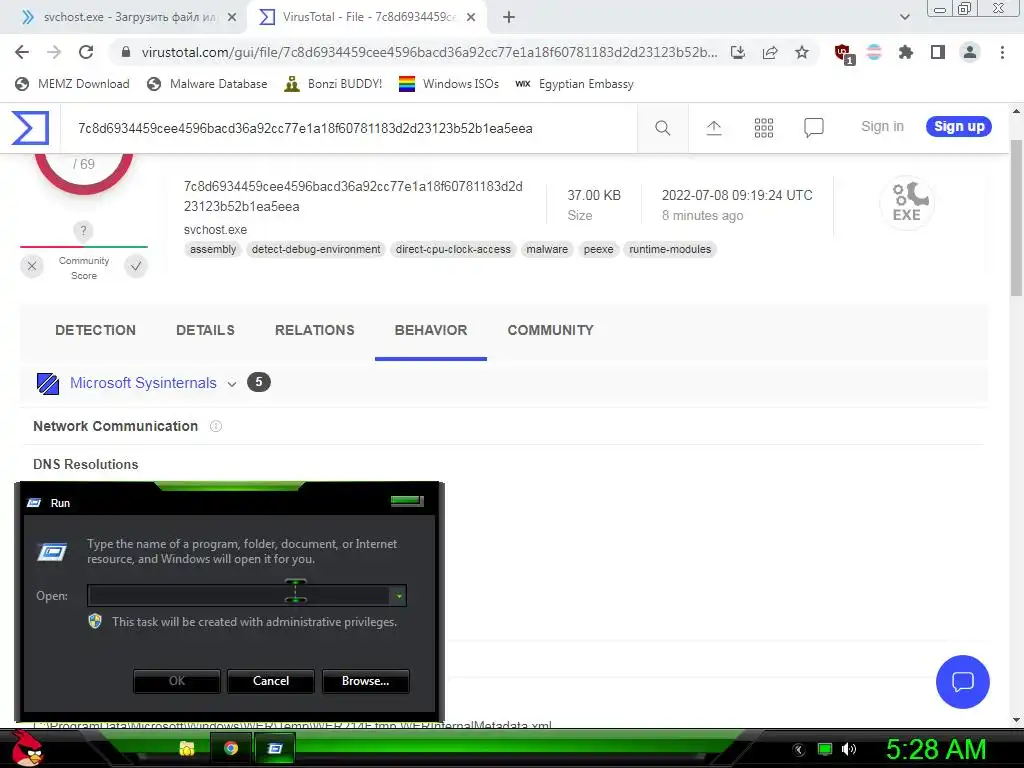Share this page icon in address bar

click(770, 52)
